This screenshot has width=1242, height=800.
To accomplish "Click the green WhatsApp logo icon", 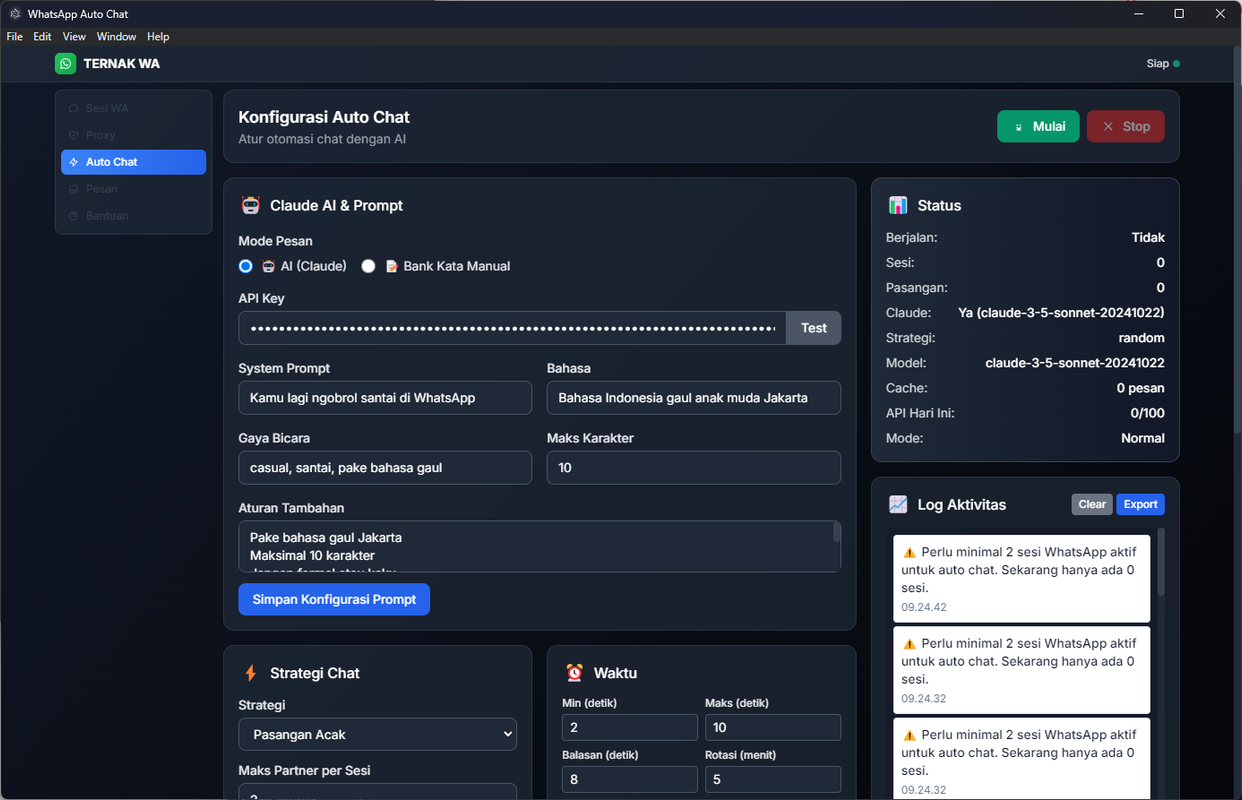I will [x=65, y=63].
